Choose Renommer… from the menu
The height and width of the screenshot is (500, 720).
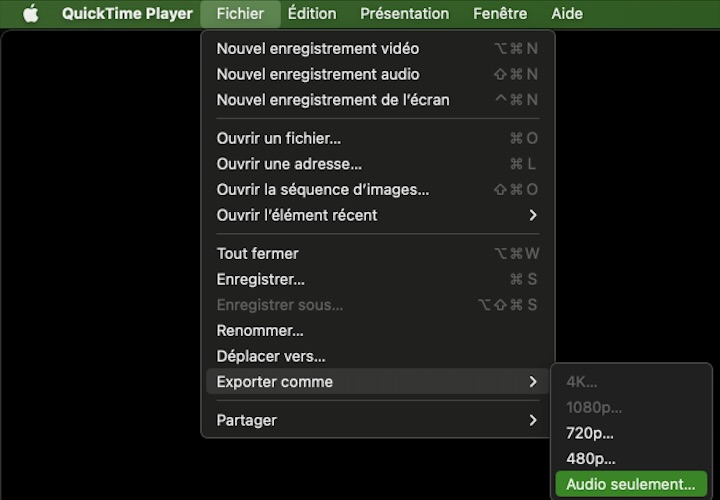(260, 330)
